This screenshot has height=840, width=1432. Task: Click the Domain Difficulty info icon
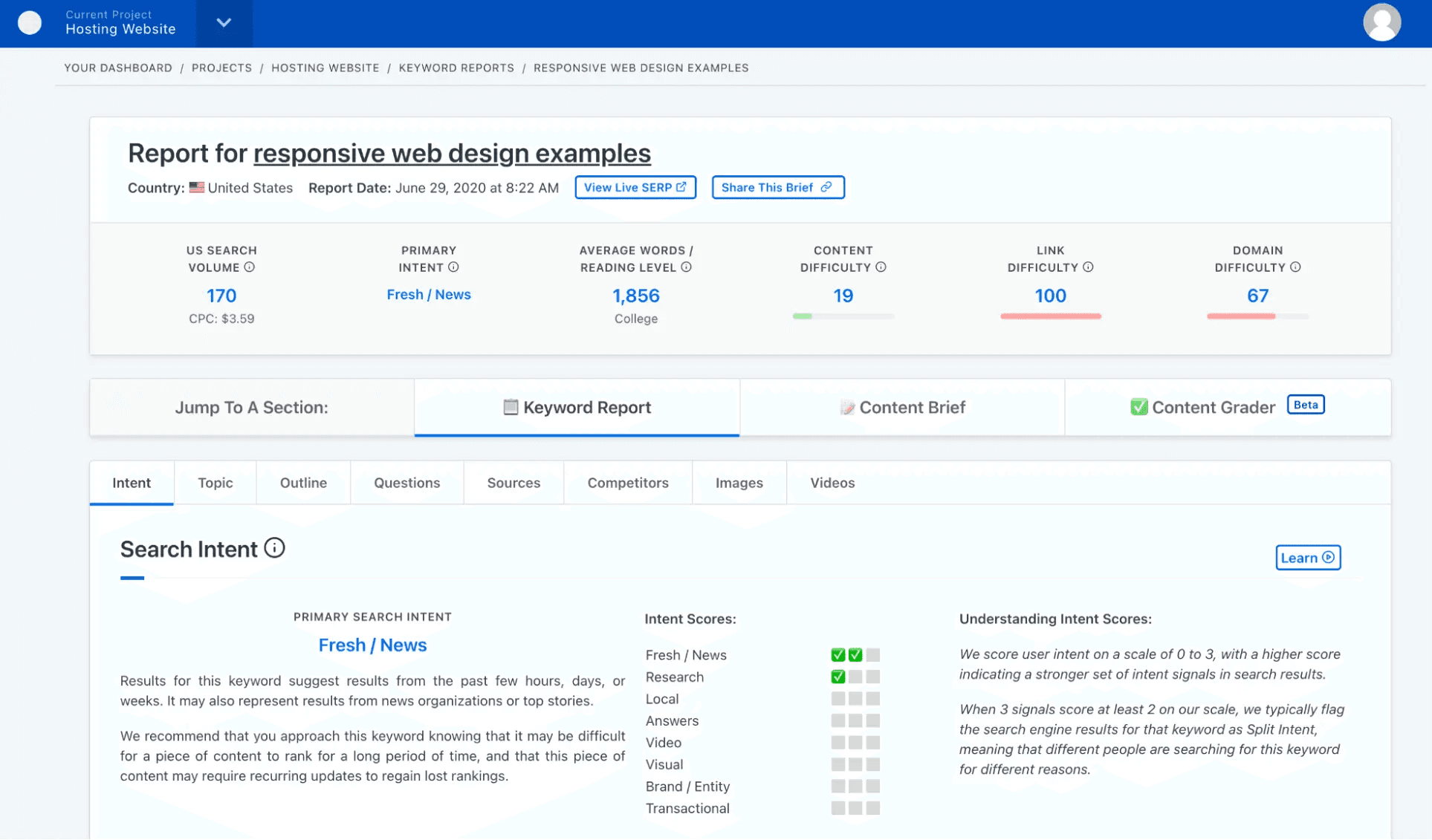coord(1295,267)
